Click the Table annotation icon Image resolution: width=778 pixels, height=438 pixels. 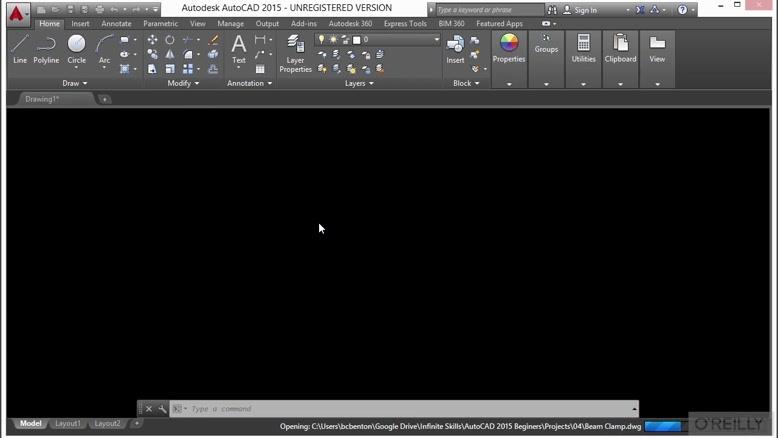pyautogui.click(x=260, y=69)
